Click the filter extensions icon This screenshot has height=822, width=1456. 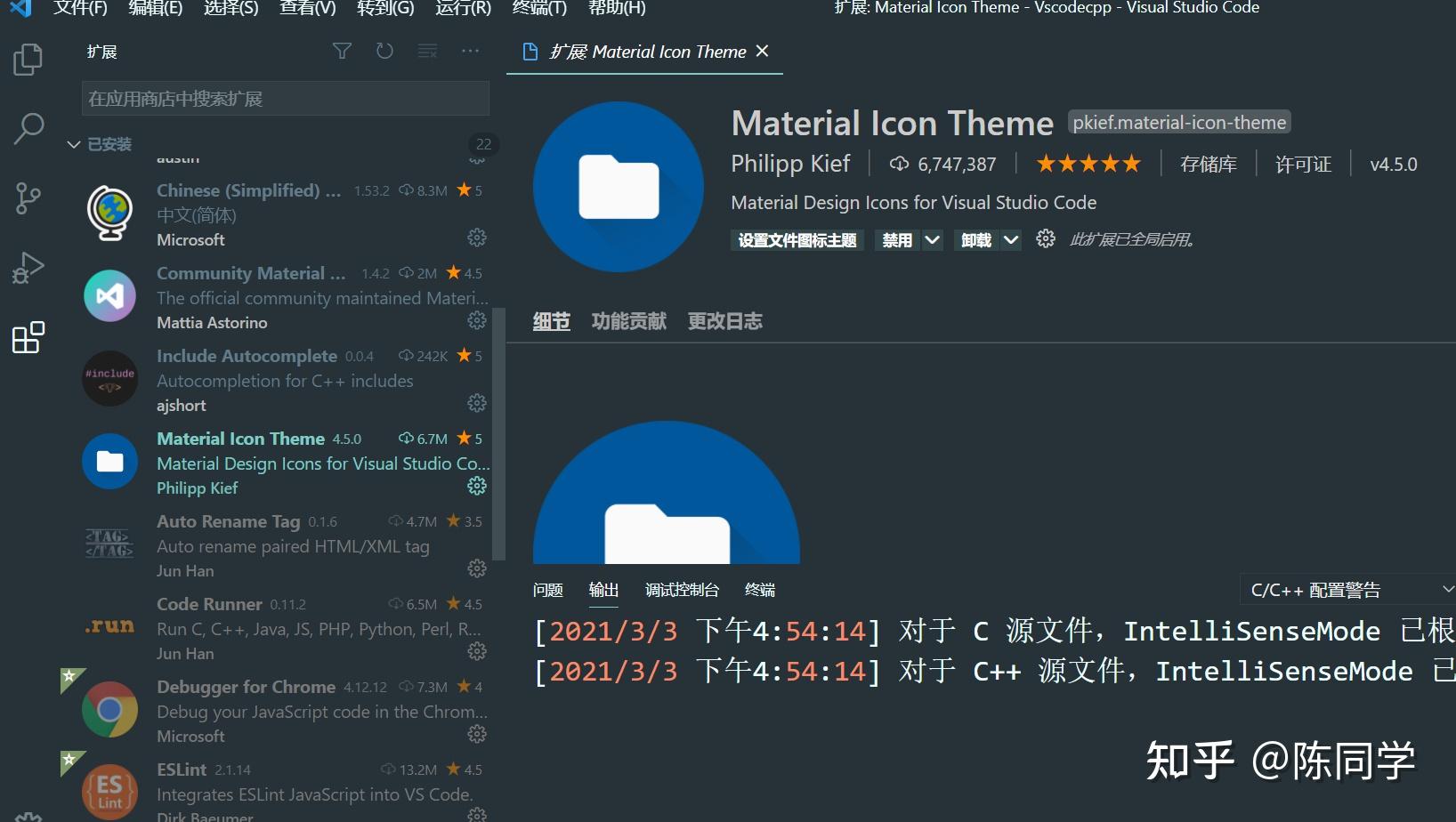342,51
